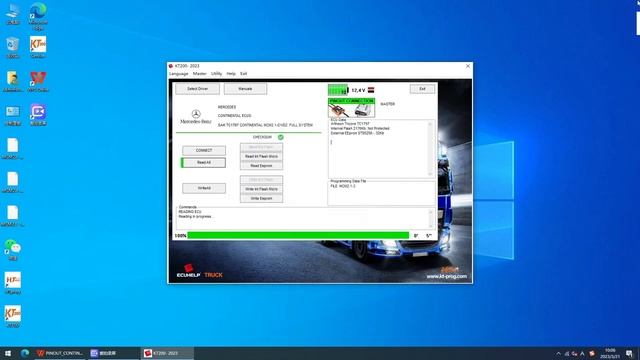Click KT200-2023 taskbar button
This screenshot has width=640, height=360.
tap(167, 353)
